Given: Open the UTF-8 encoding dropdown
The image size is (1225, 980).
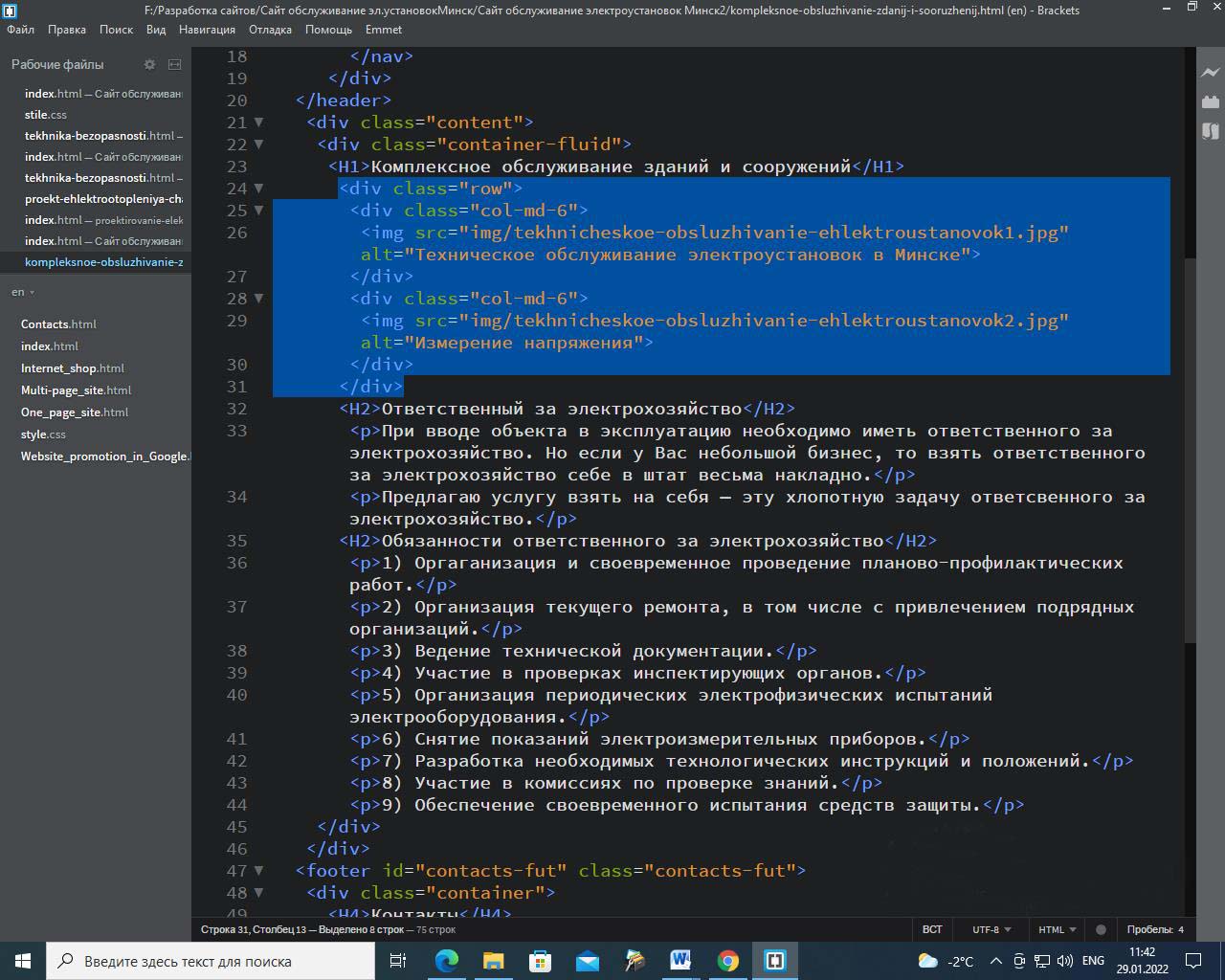Looking at the screenshot, I should (991, 929).
